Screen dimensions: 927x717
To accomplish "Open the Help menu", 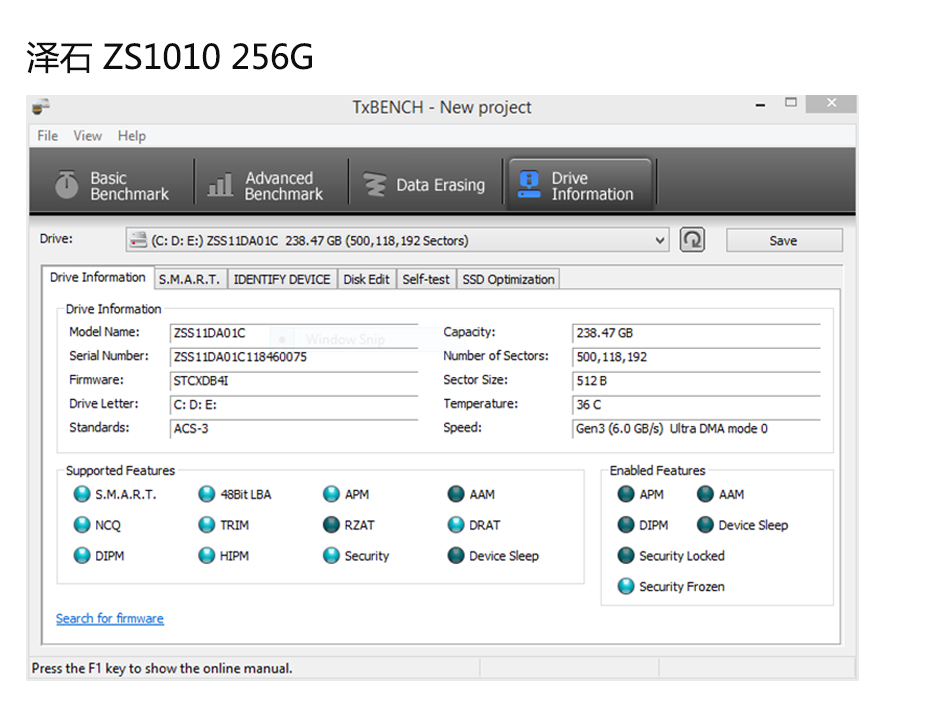I will click(131, 136).
